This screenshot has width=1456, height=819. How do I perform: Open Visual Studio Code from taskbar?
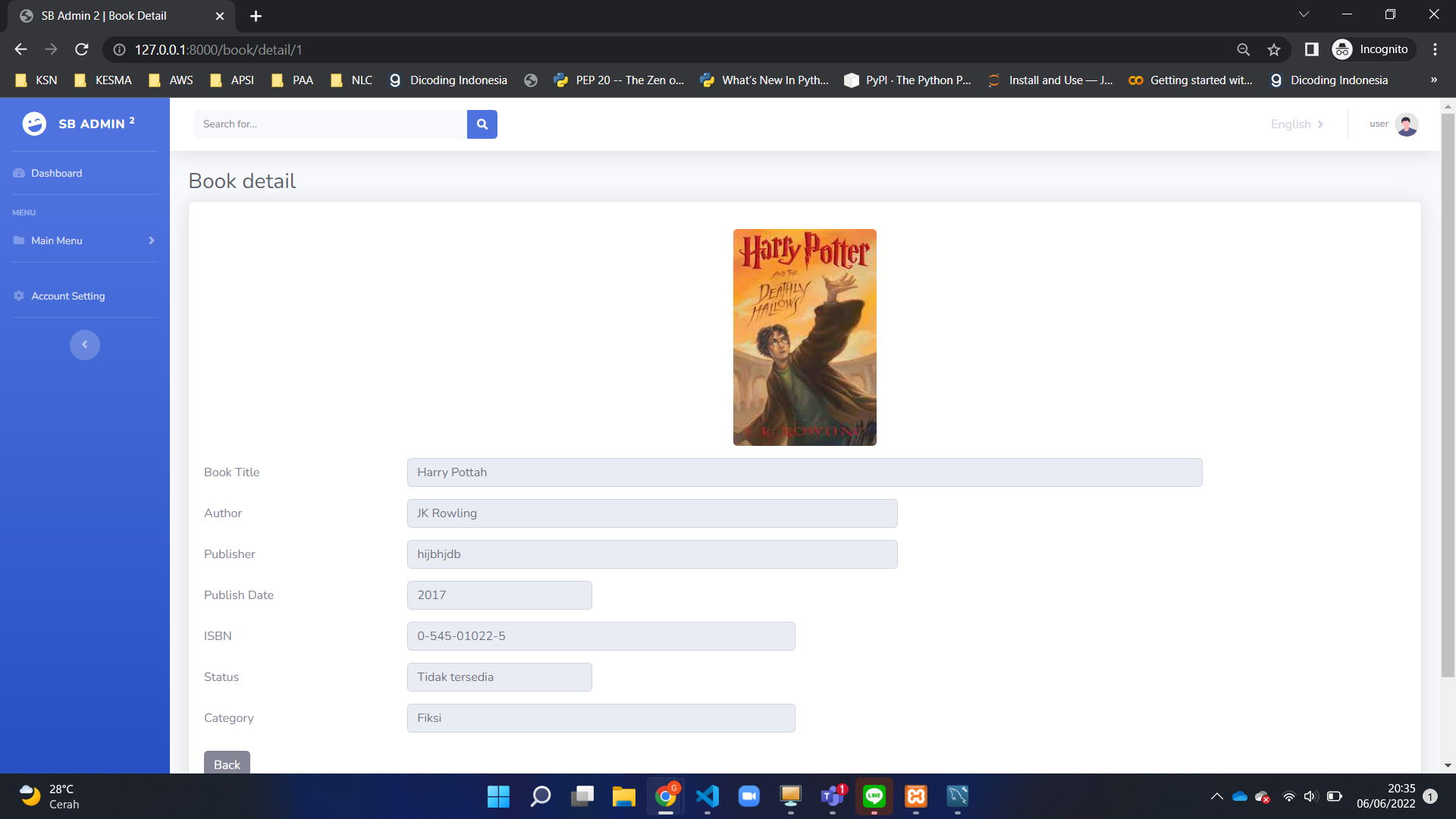pyautogui.click(x=707, y=796)
